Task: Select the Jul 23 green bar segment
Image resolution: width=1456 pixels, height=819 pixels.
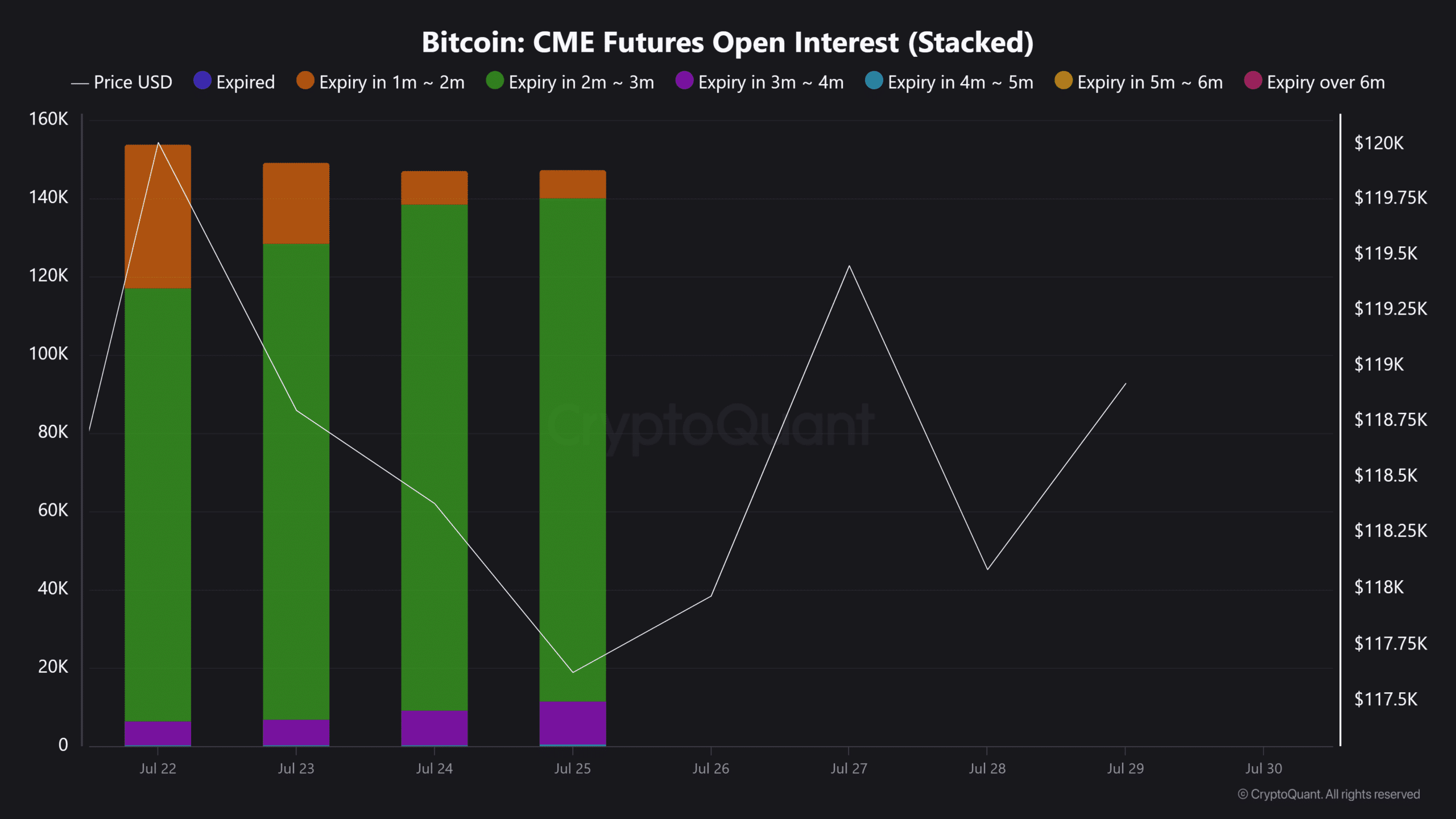Action: tap(296, 482)
